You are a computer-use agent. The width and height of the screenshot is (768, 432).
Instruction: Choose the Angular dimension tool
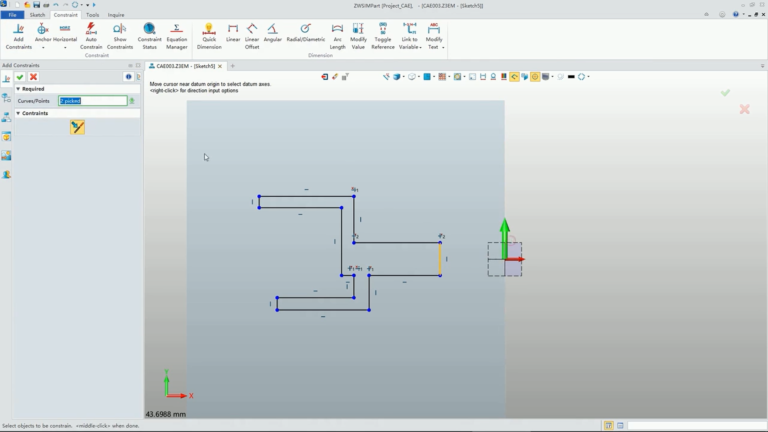pyautogui.click(x=272, y=33)
